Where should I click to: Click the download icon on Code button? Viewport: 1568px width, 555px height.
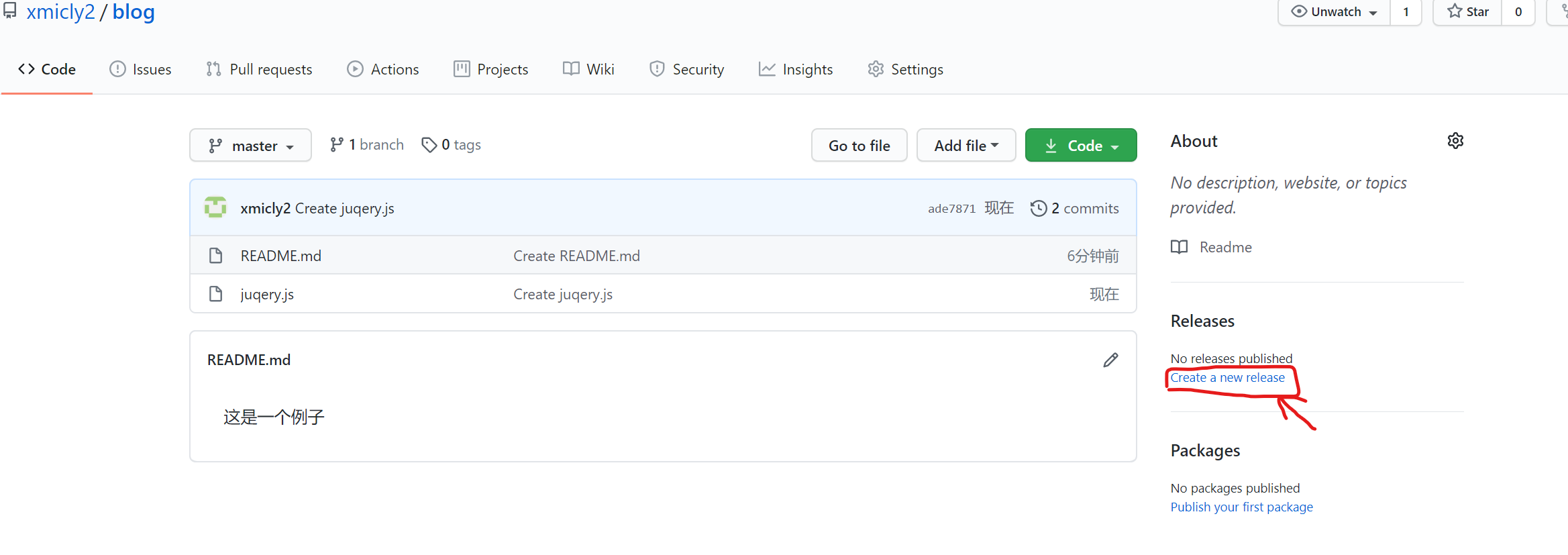1051,146
